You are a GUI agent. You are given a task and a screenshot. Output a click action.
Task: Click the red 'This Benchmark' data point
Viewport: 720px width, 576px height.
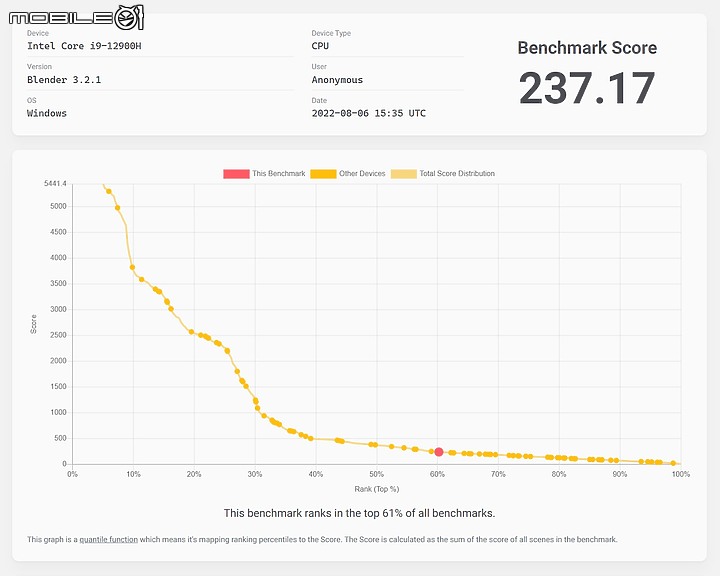pos(439,452)
